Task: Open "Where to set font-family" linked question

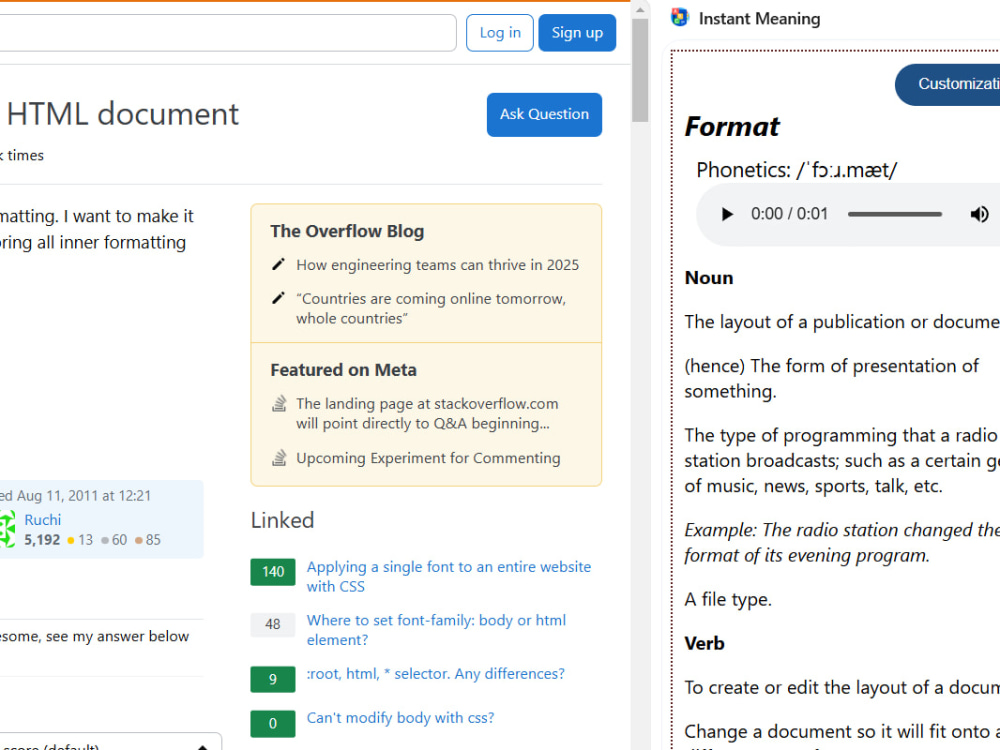Action: (x=436, y=630)
